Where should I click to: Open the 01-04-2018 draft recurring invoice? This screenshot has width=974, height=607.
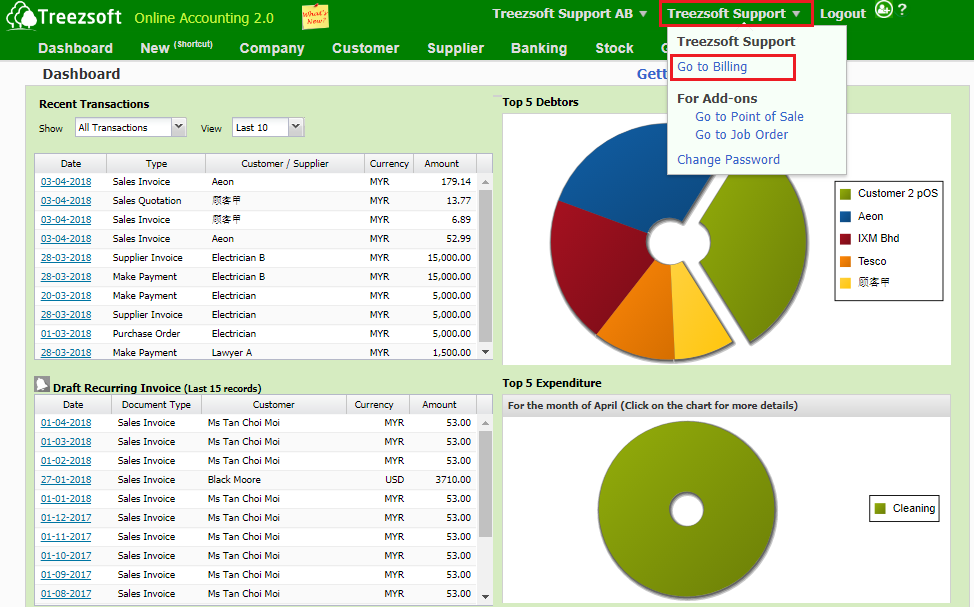[66, 422]
